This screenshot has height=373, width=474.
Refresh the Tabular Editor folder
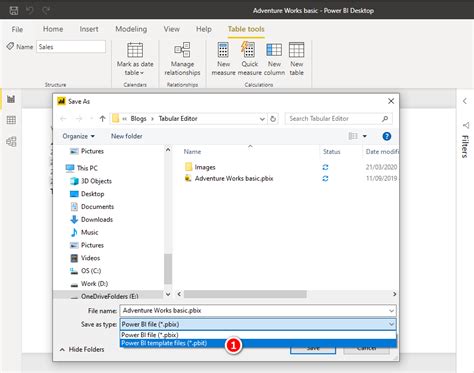point(273,119)
